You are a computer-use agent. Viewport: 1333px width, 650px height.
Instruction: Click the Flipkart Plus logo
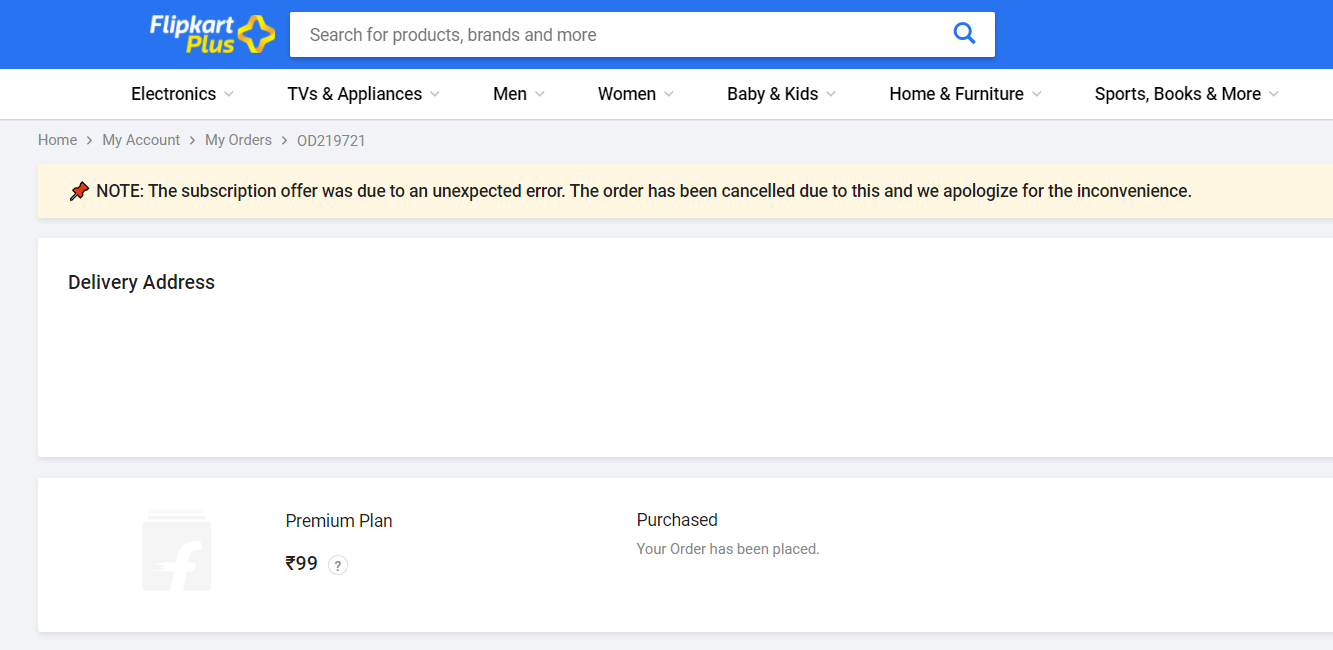pyautogui.click(x=211, y=34)
